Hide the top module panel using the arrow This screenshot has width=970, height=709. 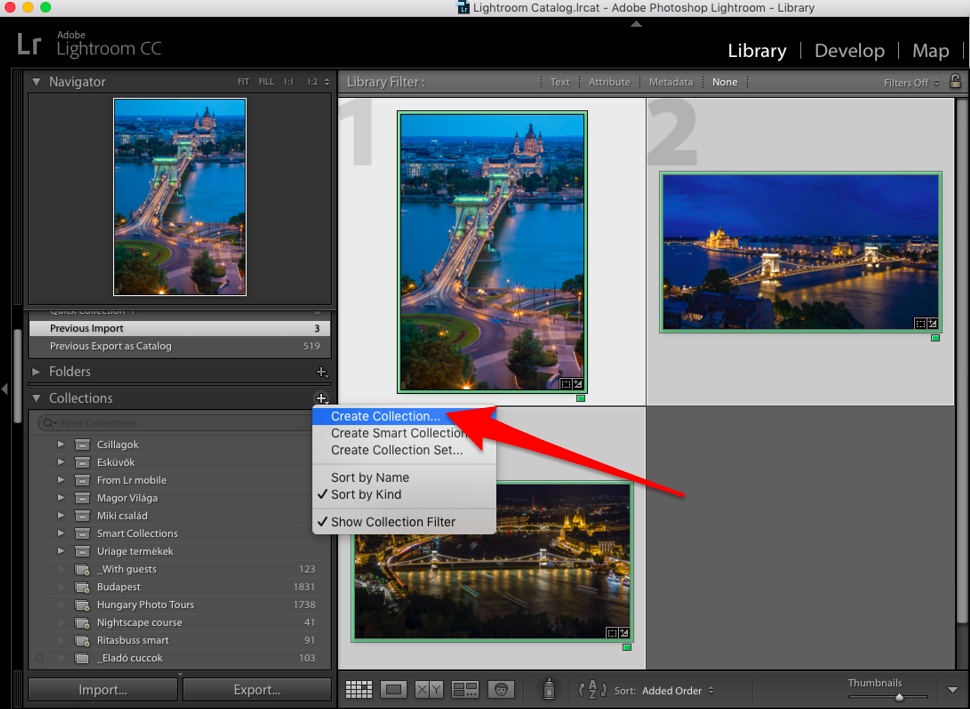tap(636, 24)
